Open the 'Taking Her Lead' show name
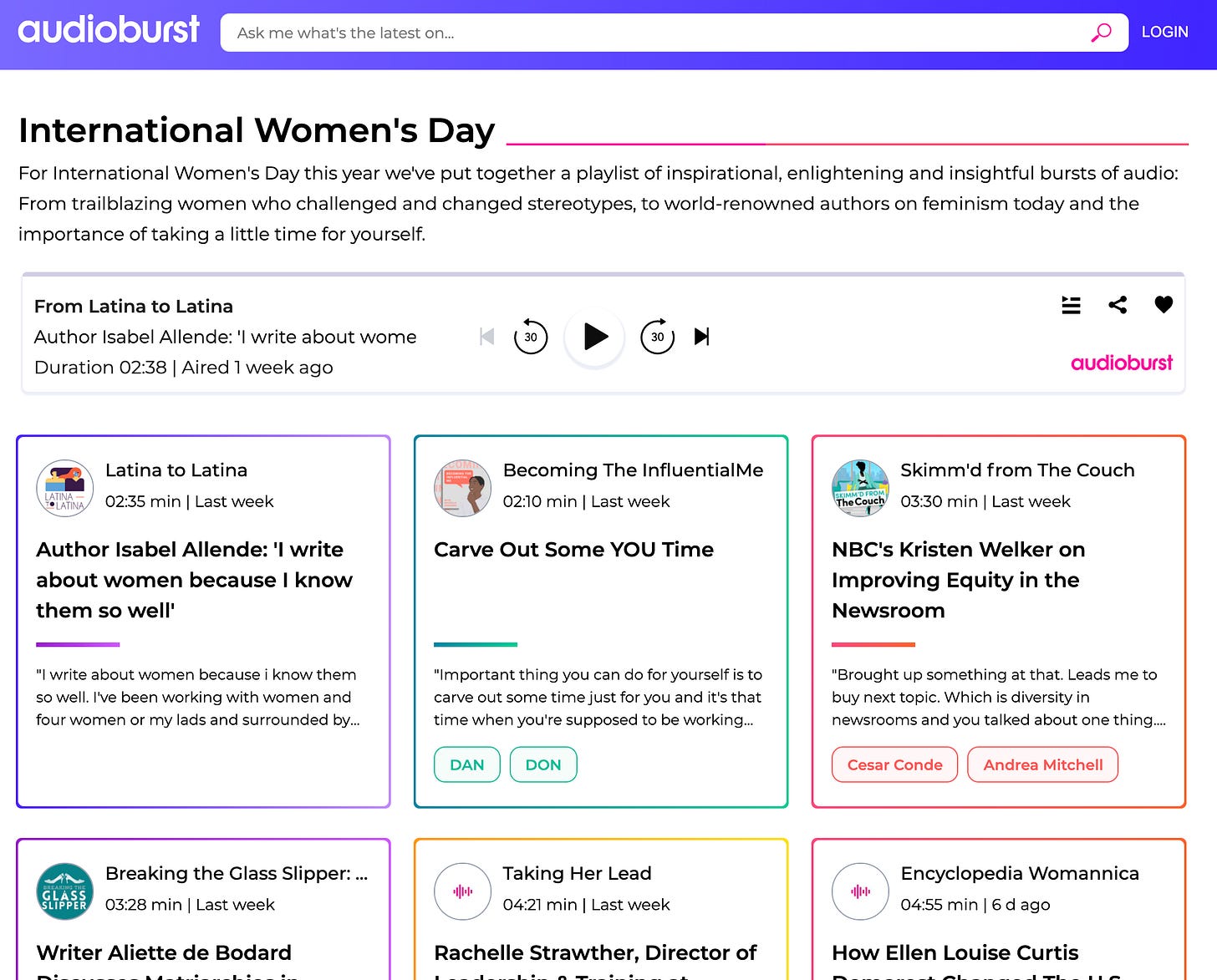The height and width of the screenshot is (980, 1217). (577, 873)
